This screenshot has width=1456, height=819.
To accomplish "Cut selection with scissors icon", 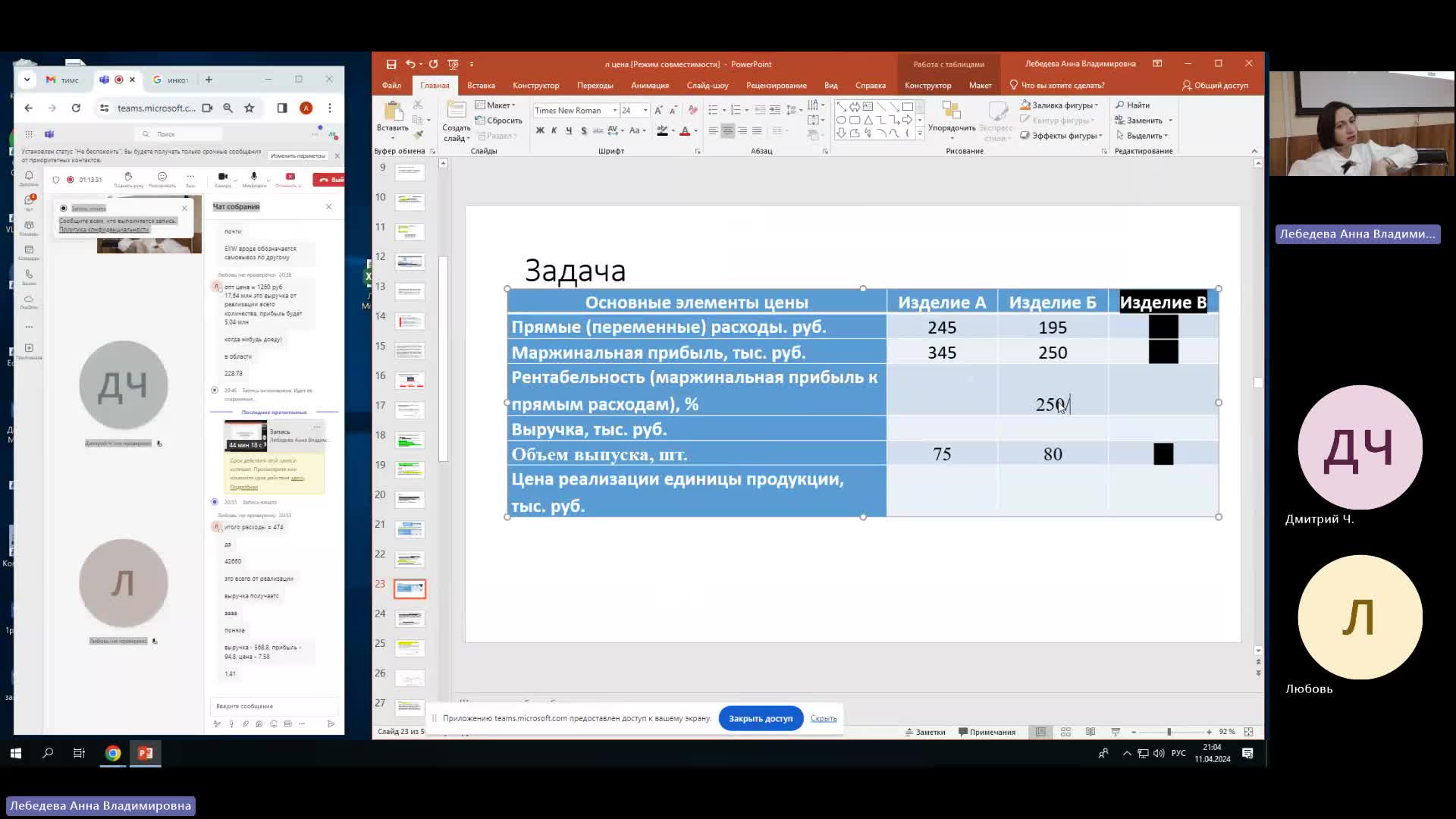I will pyautogui.click(x=418, y=105).
